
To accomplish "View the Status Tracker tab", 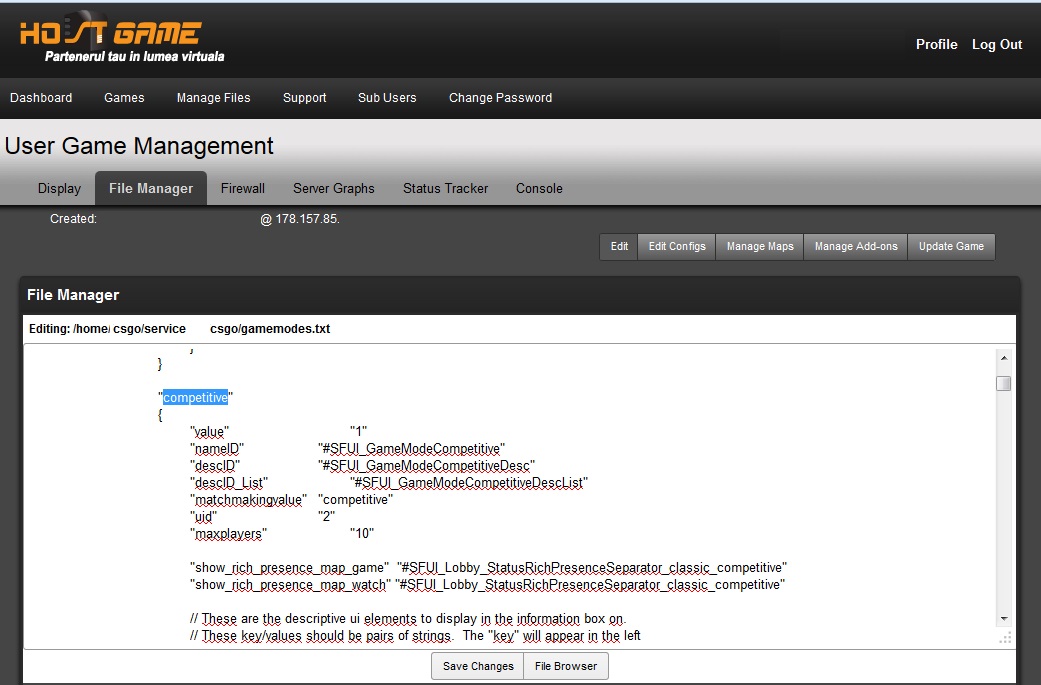I will tap(445, 188).
